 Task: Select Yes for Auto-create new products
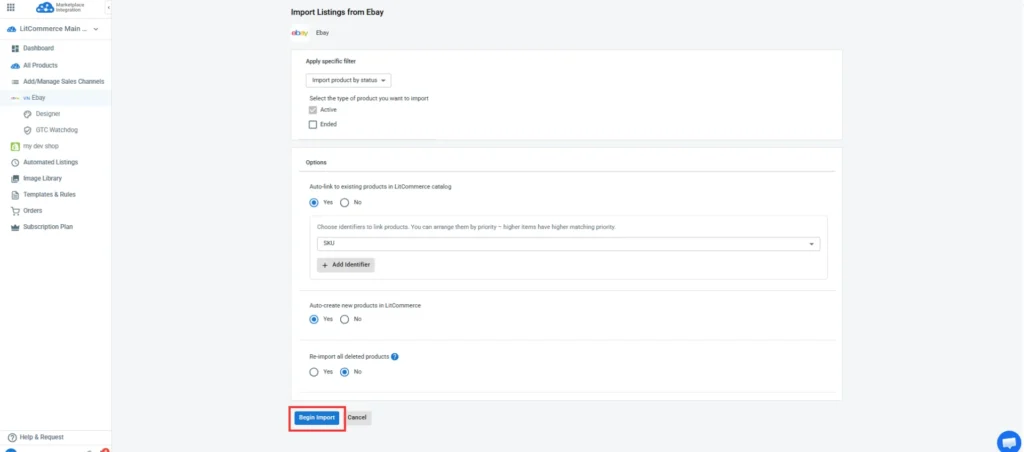[314, 319]
